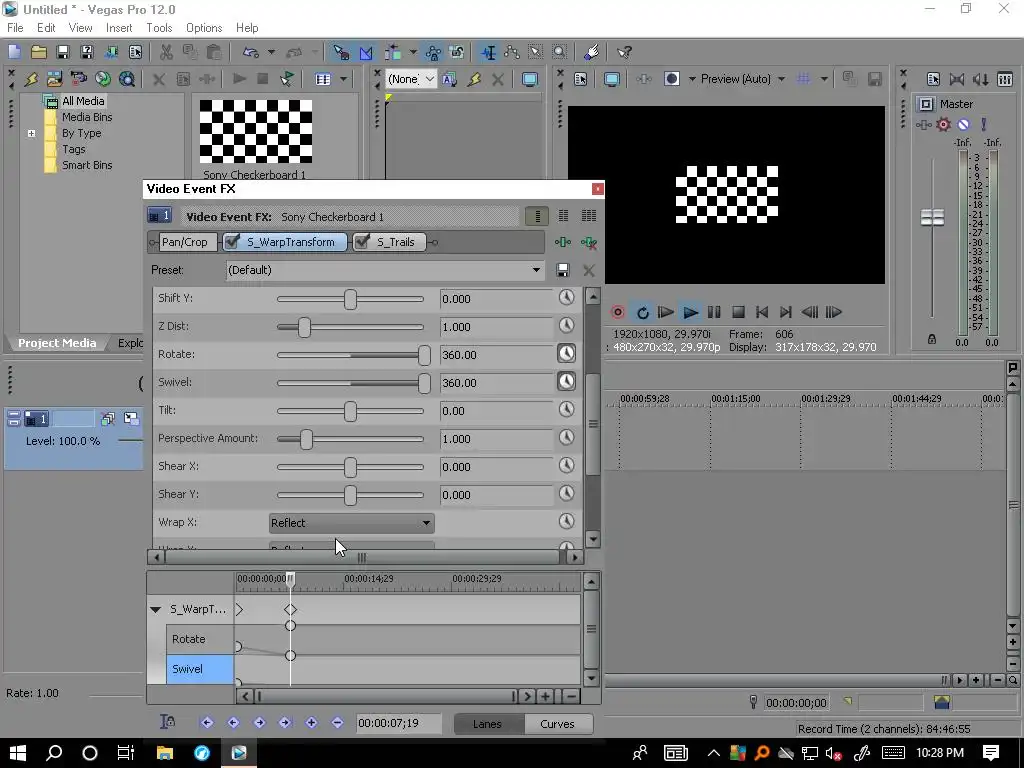The width and height of the screenshot is (1024, 768).
Task: Adjust the Rotate slider handle
Action: [x=424, y=355]
